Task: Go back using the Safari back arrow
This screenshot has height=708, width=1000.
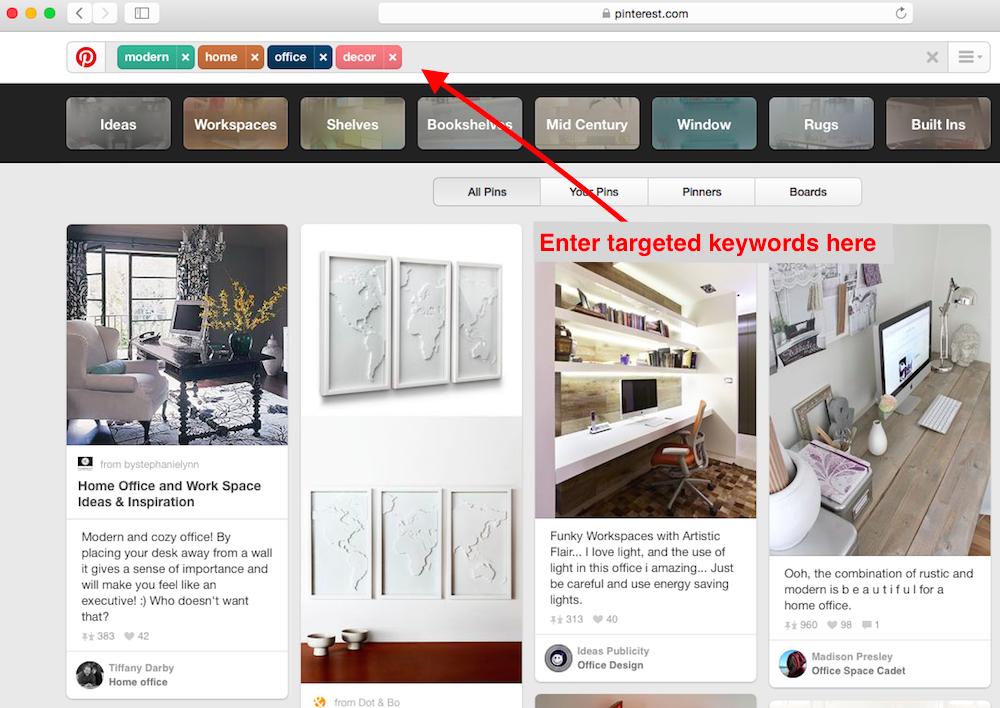Action: (80, 13)
